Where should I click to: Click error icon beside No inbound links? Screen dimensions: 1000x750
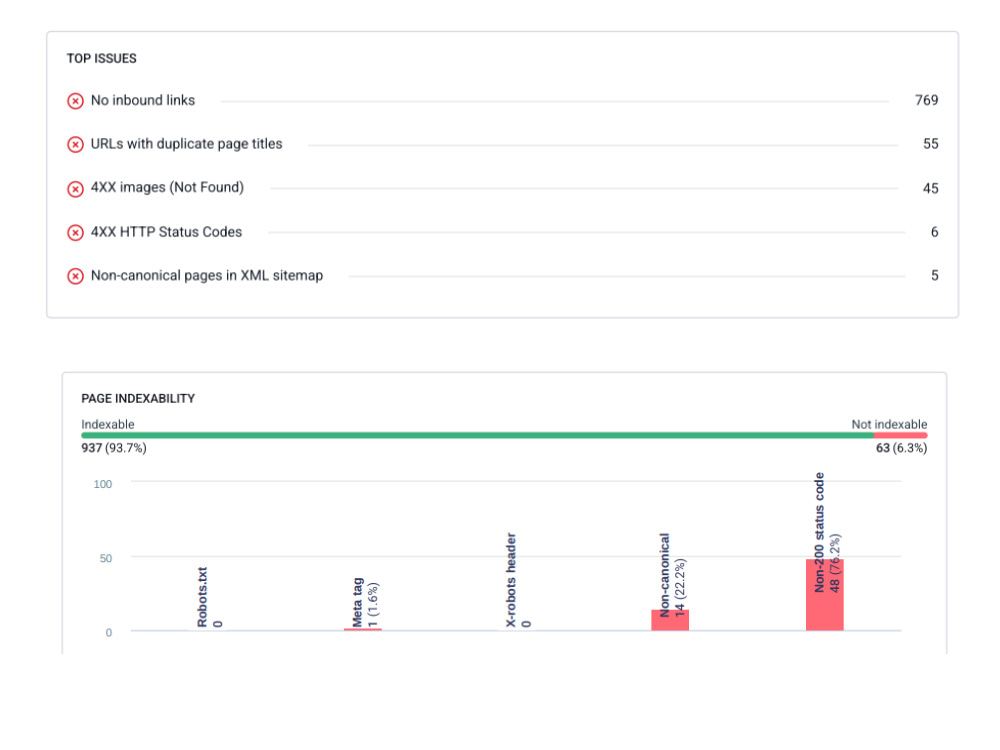point(75,101)
